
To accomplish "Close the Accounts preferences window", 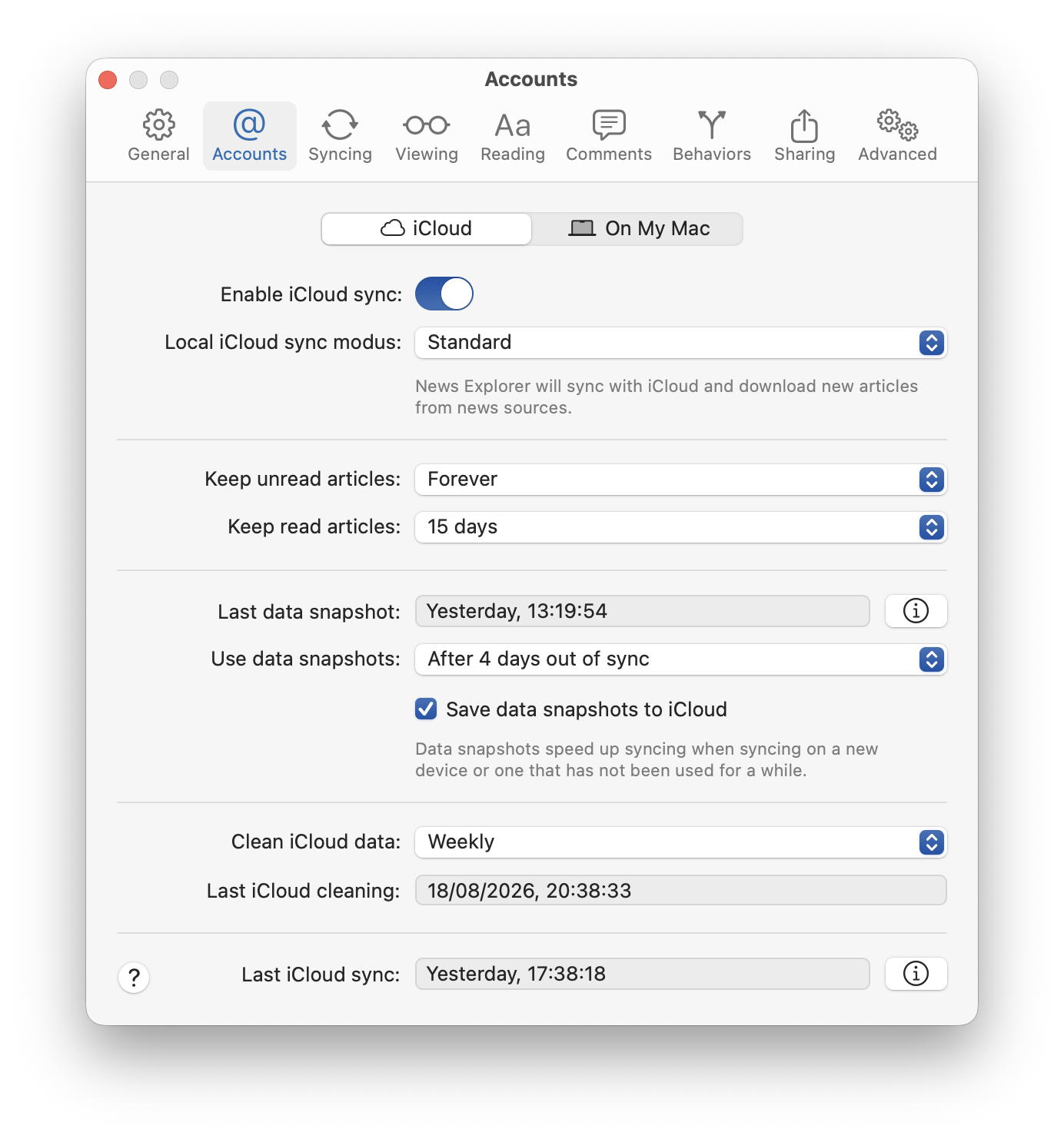I will tap(108, 80).
